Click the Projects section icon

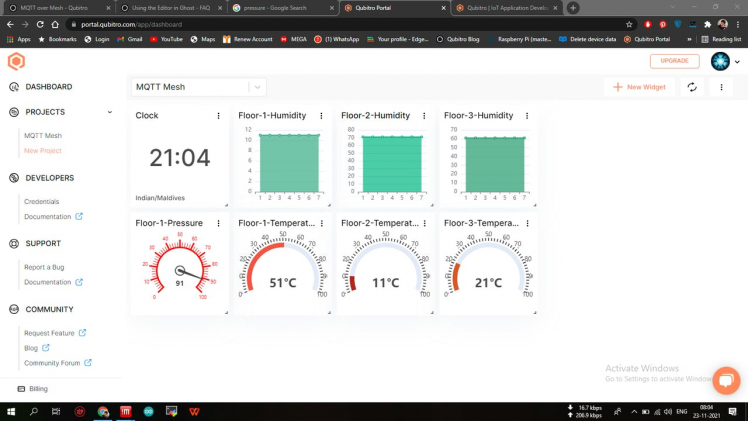click(x=14, y=112)
